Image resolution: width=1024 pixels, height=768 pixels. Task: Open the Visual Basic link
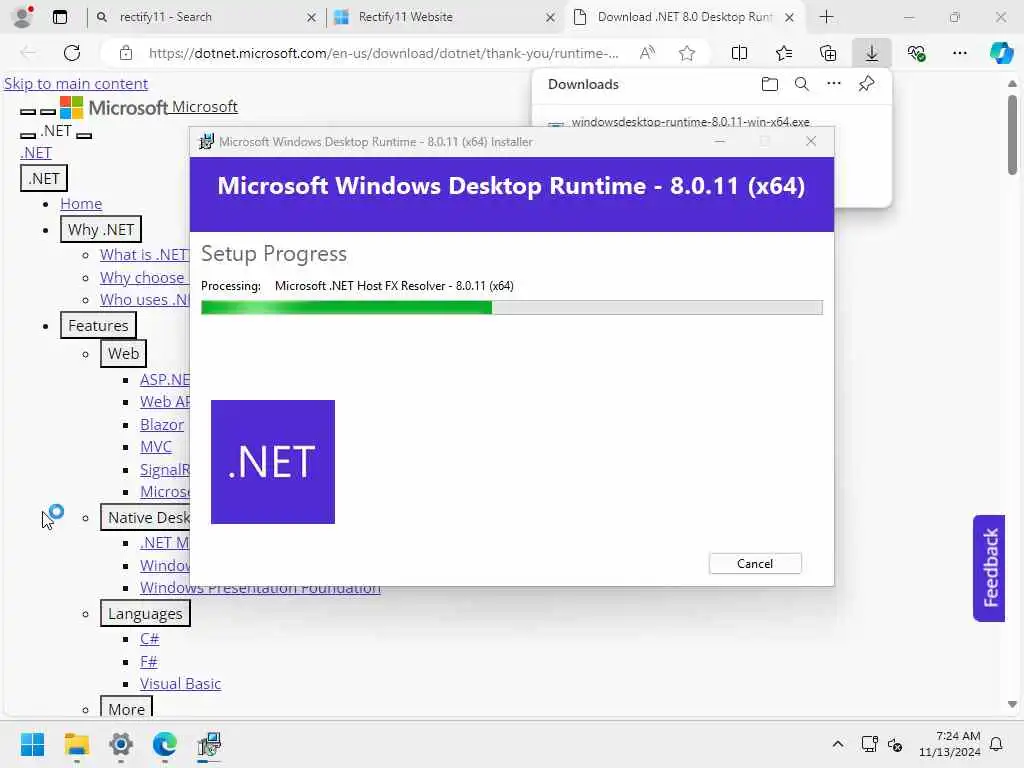(x=180, y=684)
